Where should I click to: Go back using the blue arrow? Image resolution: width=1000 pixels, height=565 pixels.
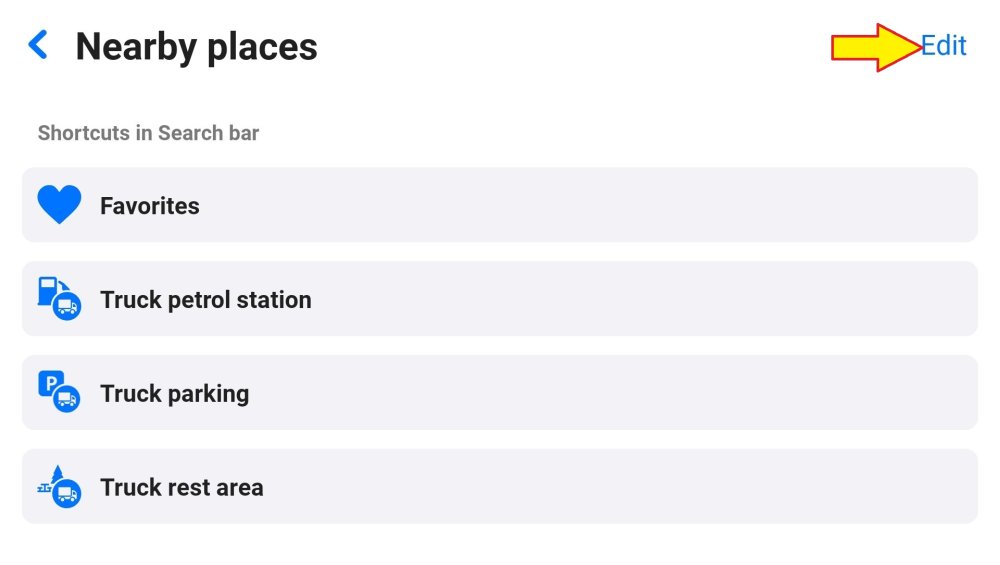(x=38, y=45)
